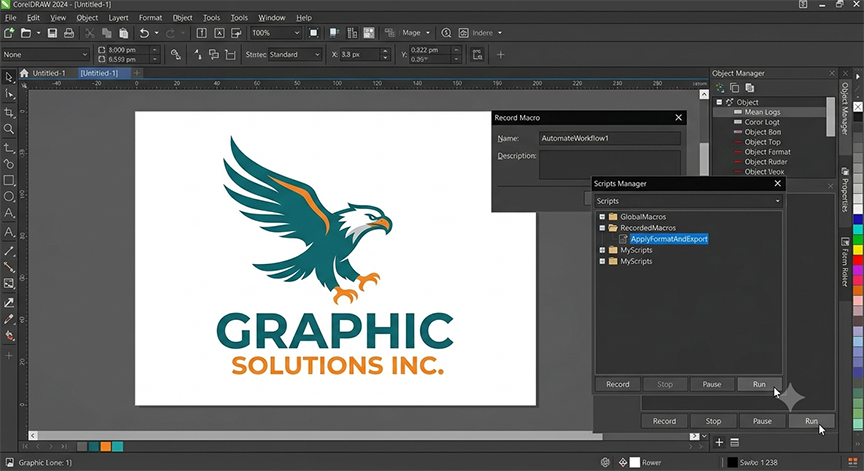The image size is (864, 471).
Task: Close the Record Macro dialog
Action: pyautogui.click(x=679, y=117)
